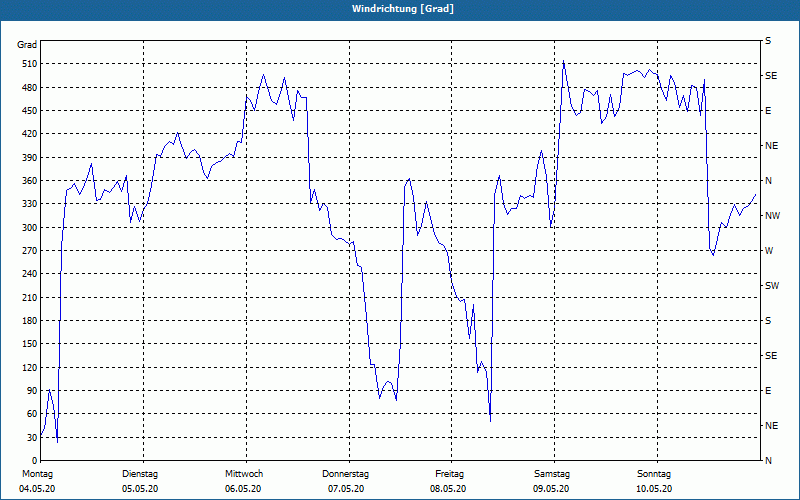This screenshot has height=500, width=800.
Task: Select the date 07.05.20
Action: (346, 489)
